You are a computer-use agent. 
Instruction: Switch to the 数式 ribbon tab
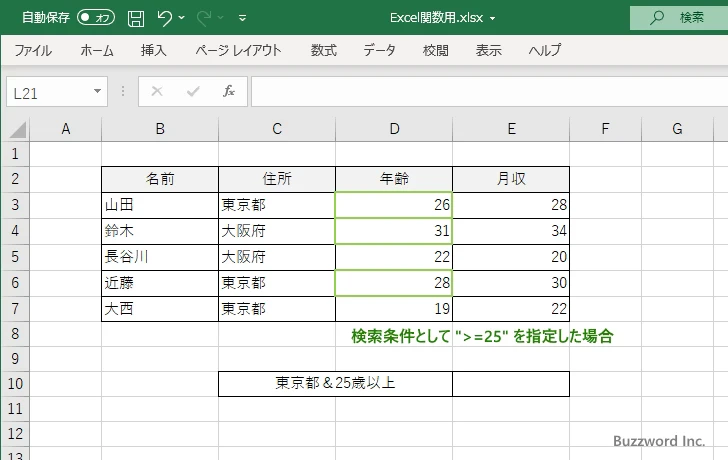click(323, 50)
